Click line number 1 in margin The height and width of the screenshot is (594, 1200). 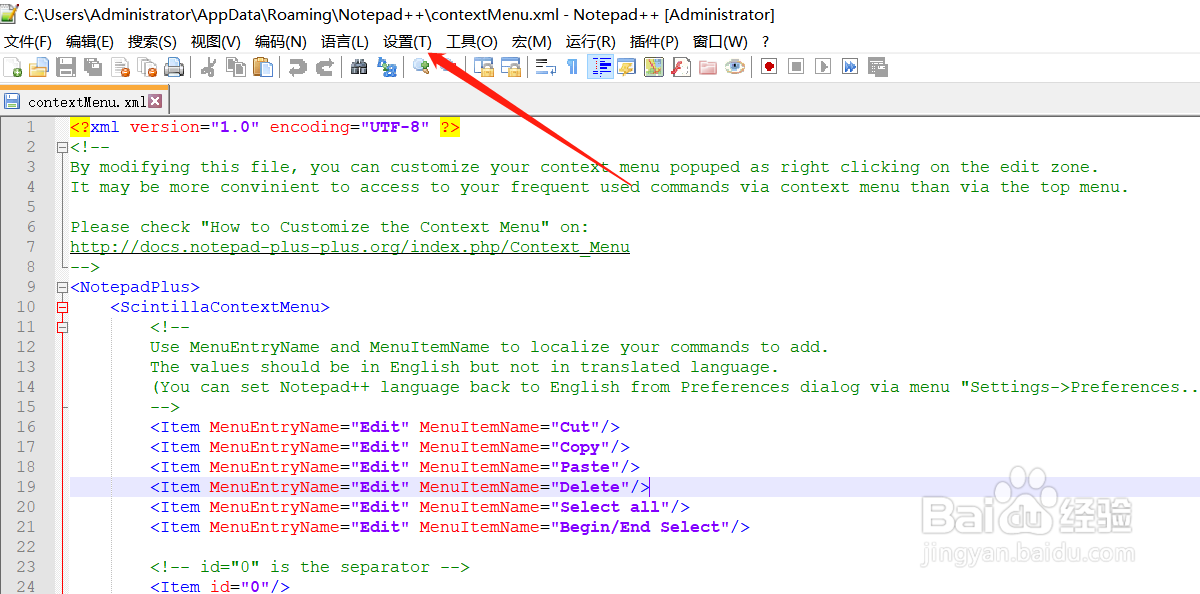point(30,127)
